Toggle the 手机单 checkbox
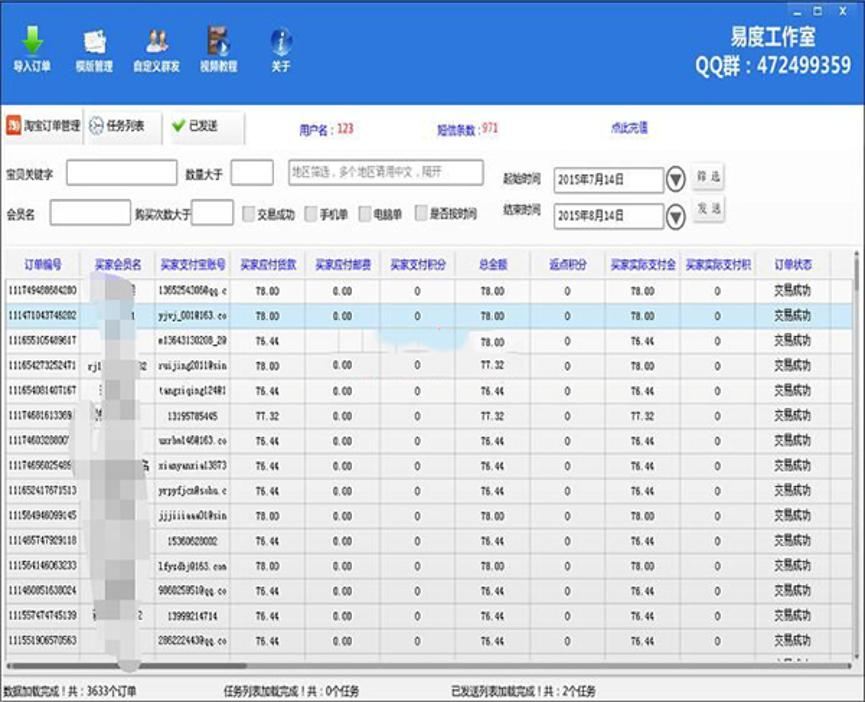Image resolution: width=865 pixels, height=702 pixels. click(x=311, y=213)
